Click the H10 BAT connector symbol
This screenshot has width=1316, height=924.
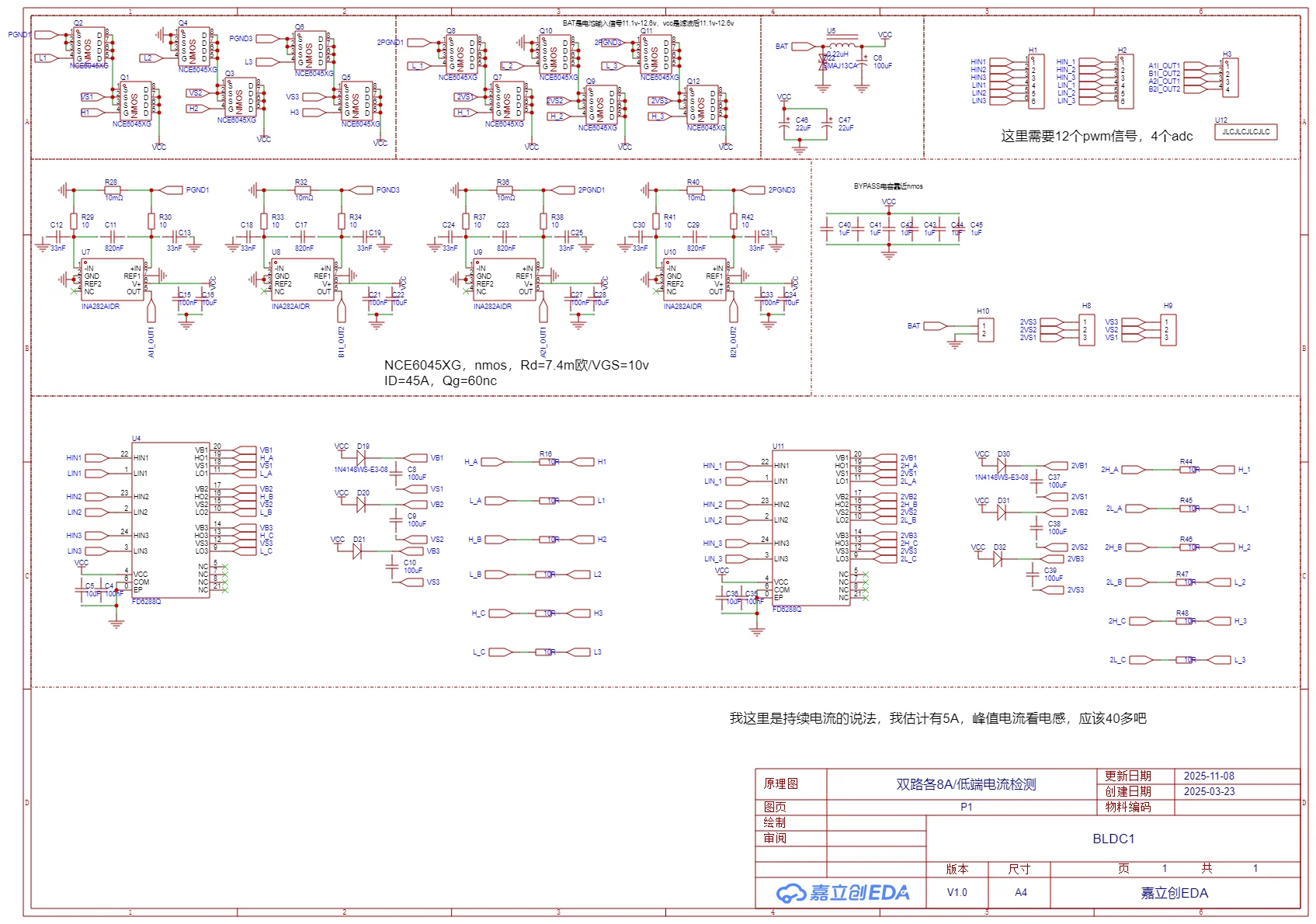[984, 330]
